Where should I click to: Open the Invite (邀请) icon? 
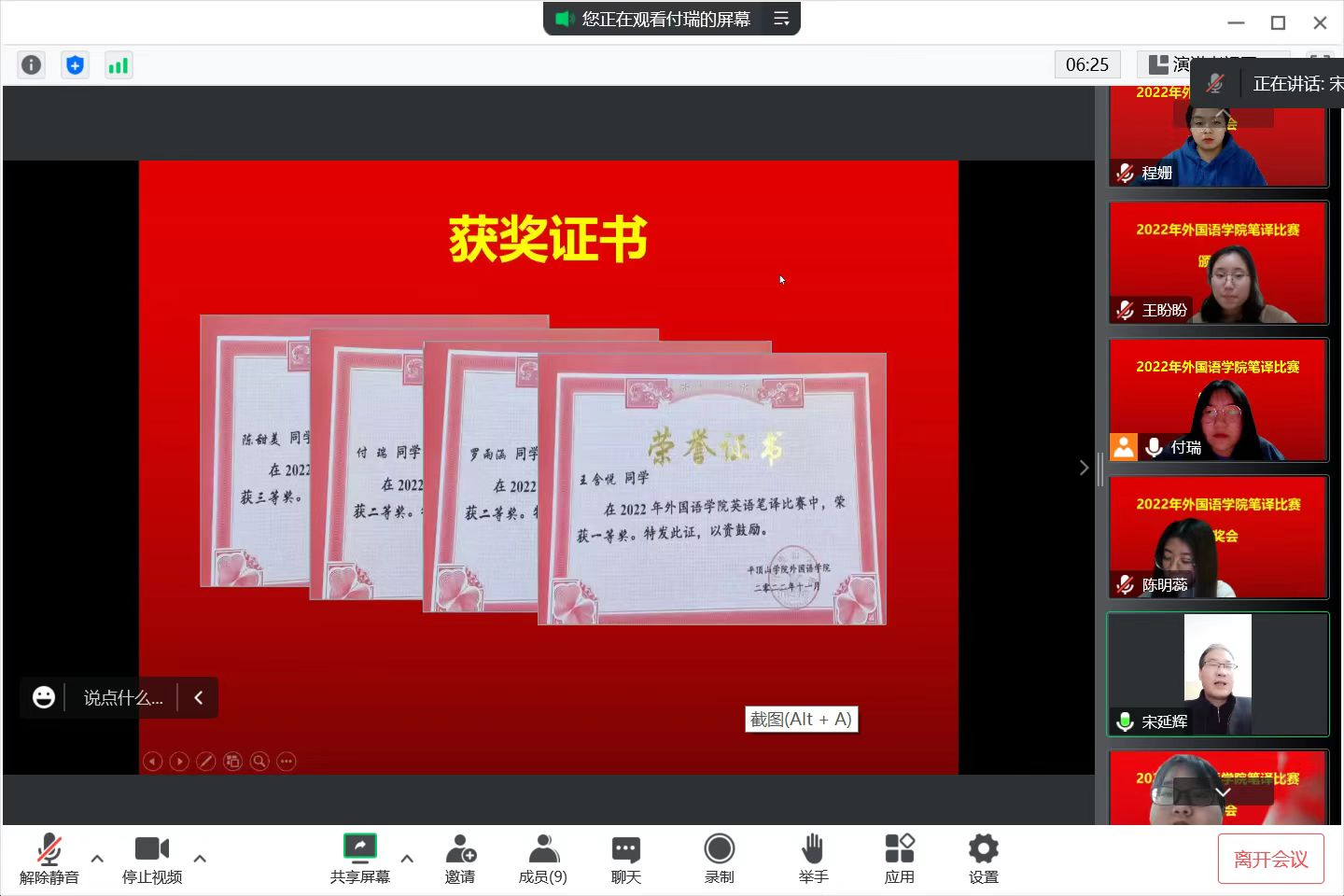460,858
